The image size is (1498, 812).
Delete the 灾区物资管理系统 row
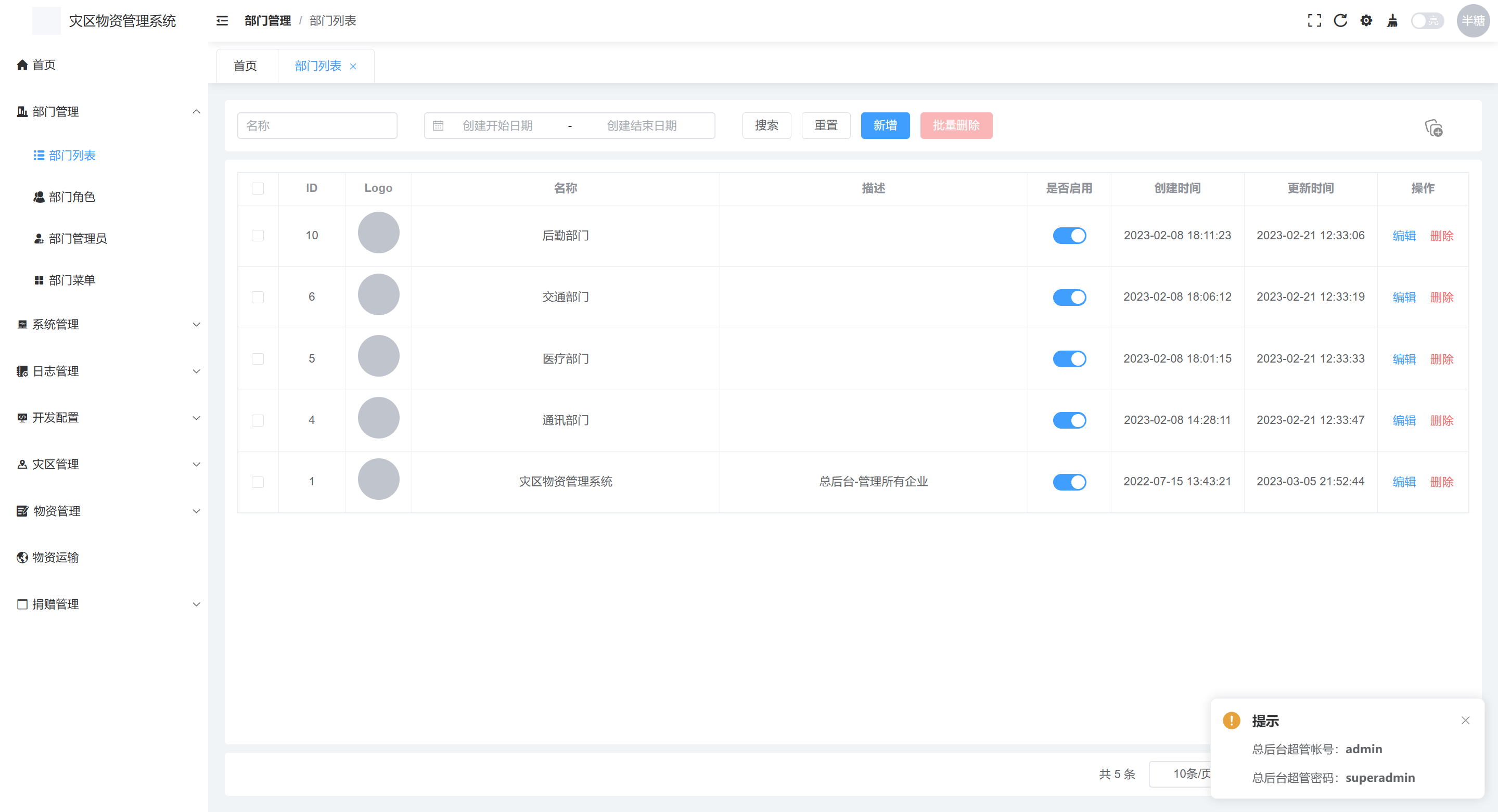click(x=1442, y=482)
